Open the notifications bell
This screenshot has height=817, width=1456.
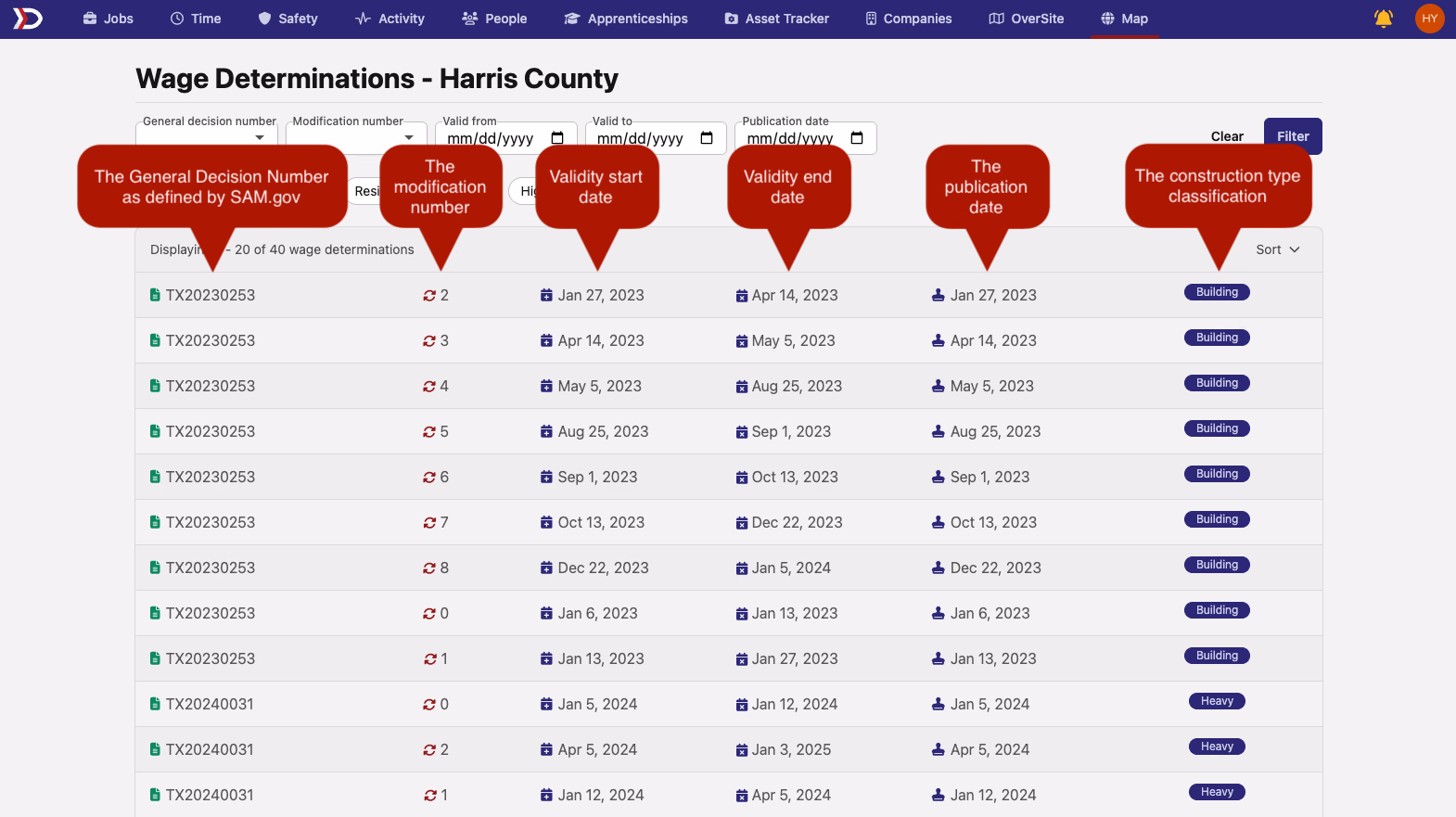pos(1383,19)
